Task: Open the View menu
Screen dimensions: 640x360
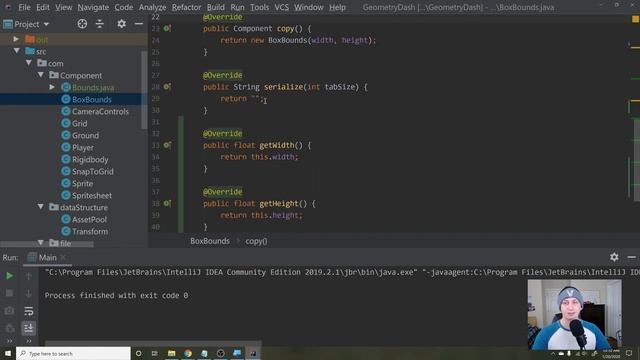Action: pyautogui.click(x=64, y=7)
